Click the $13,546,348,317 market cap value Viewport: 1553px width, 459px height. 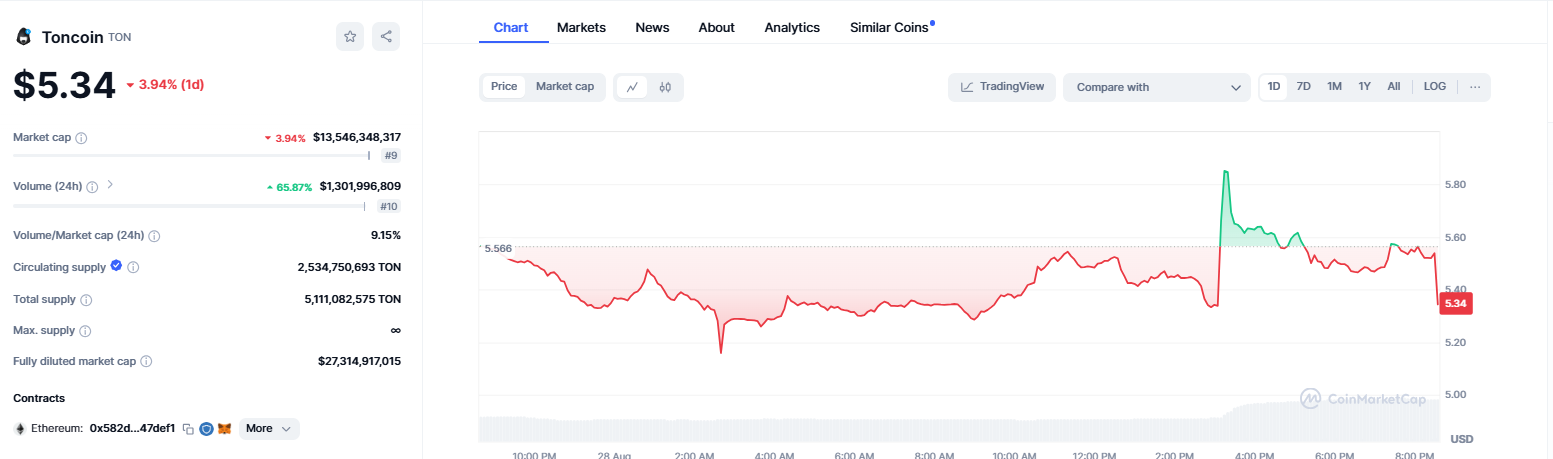coord(357,137)
